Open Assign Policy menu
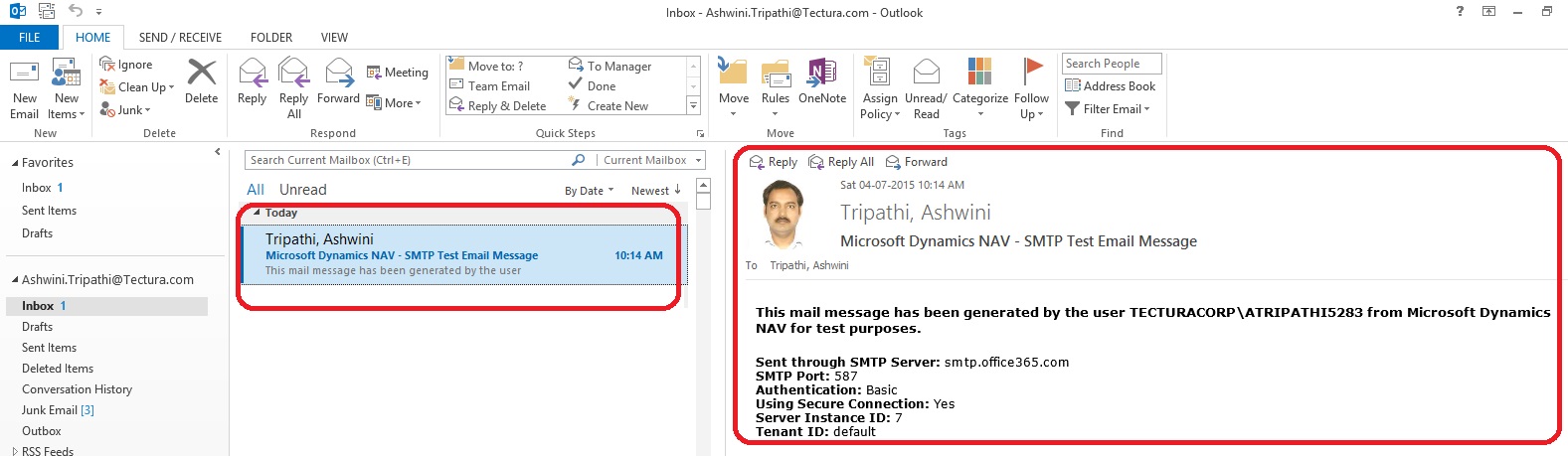The width and height of the screenshot is (1568, 456). pyautogui.click(x=880, y=89)
